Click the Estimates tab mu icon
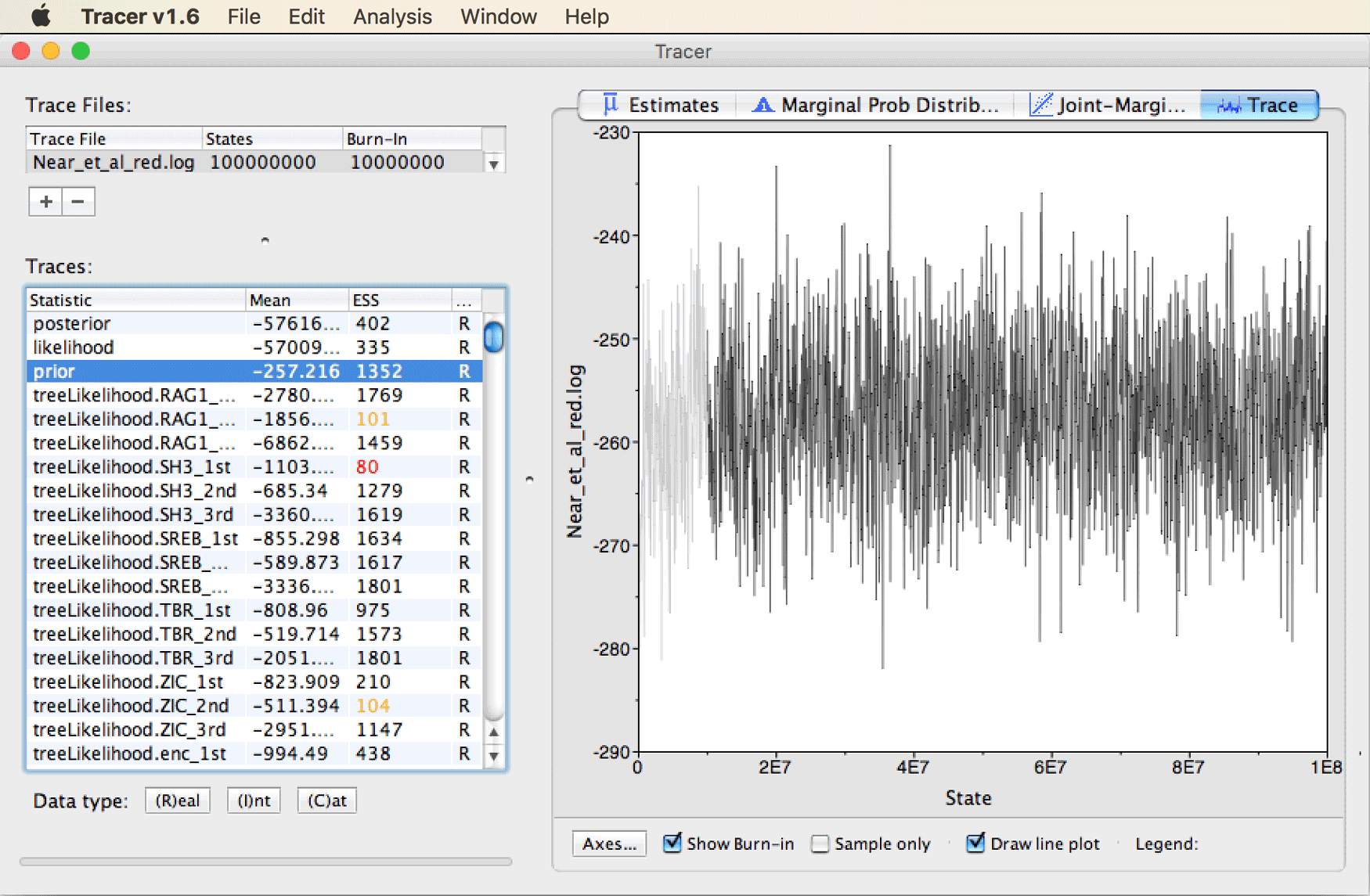 tap(611, 104)
